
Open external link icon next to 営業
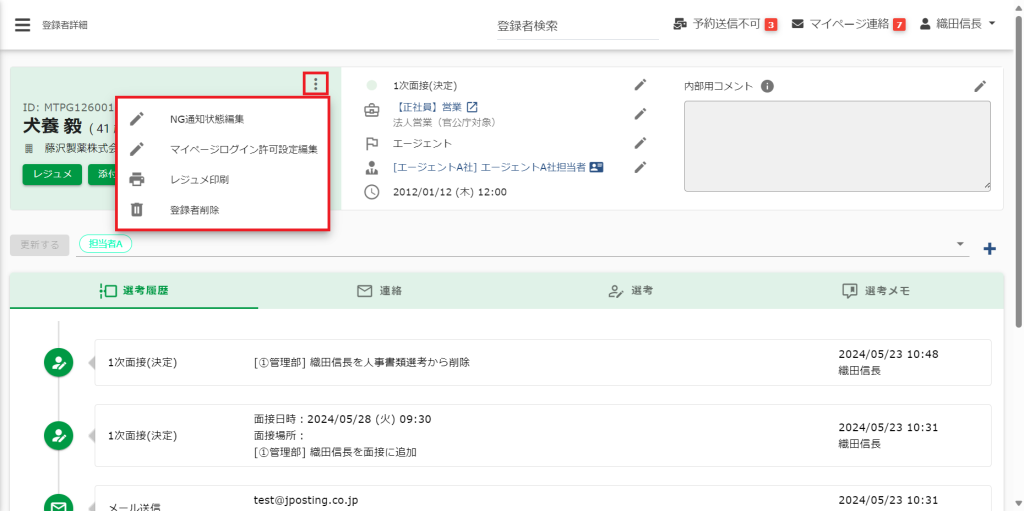pyautogui.click(x=473, y=108)
